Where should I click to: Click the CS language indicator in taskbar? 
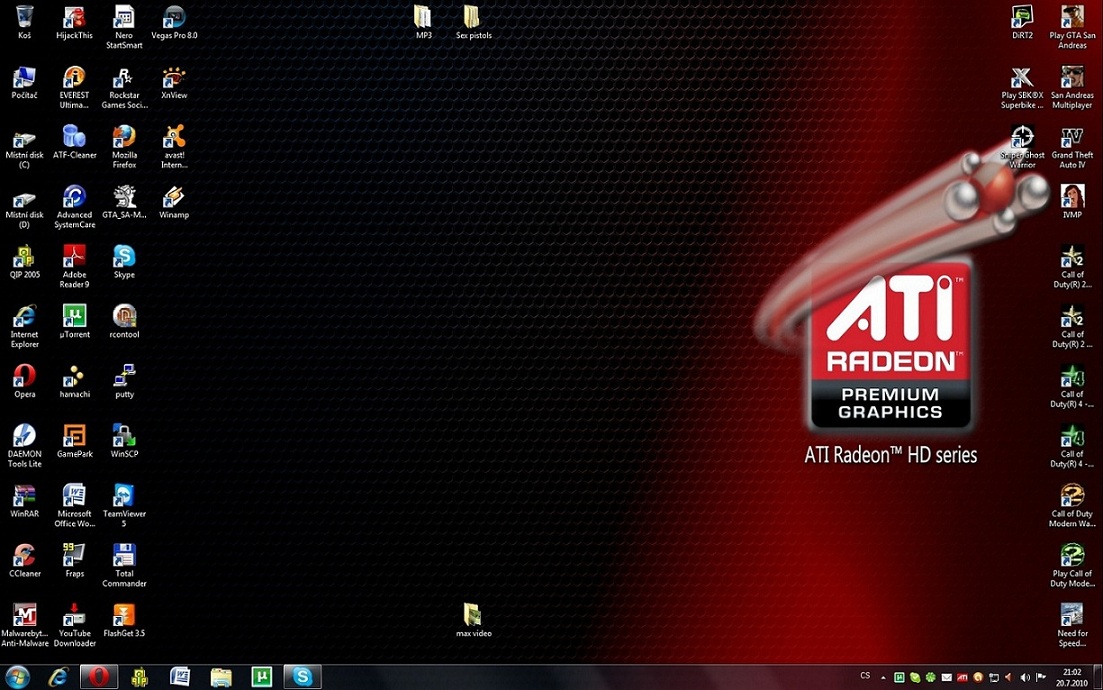[x=865, y=677]
